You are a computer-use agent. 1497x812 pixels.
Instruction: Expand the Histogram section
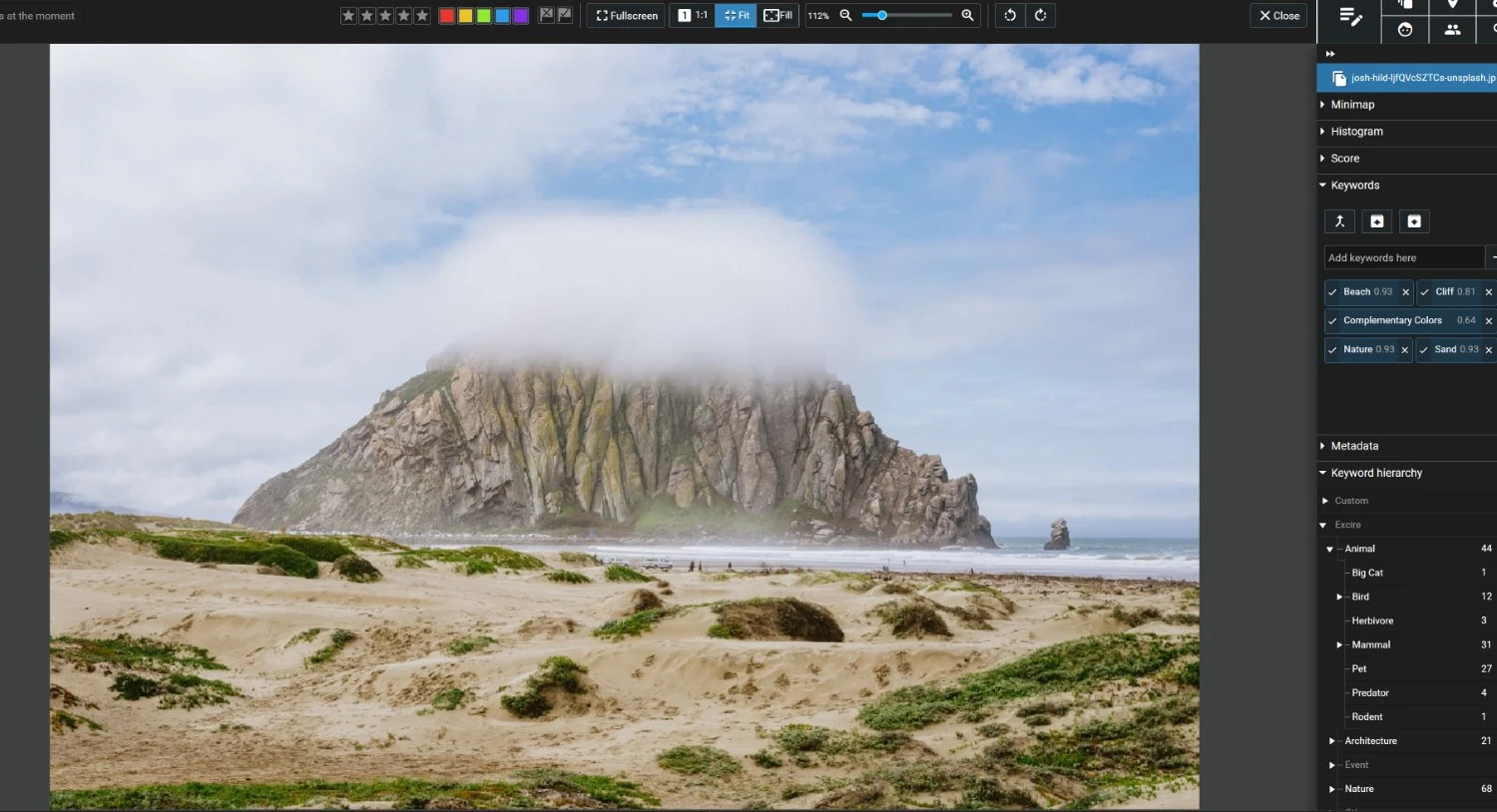[x=1355, y=131]
